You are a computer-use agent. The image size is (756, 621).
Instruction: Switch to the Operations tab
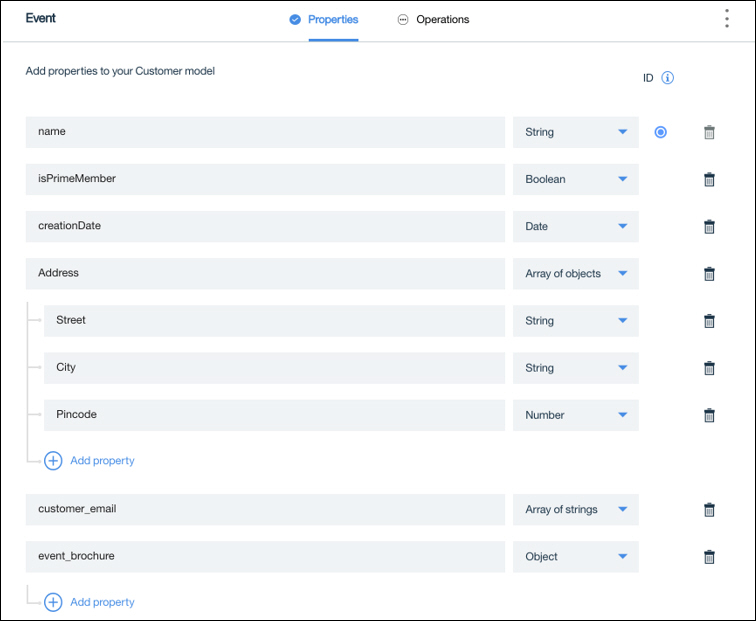[x=433, y=19]
